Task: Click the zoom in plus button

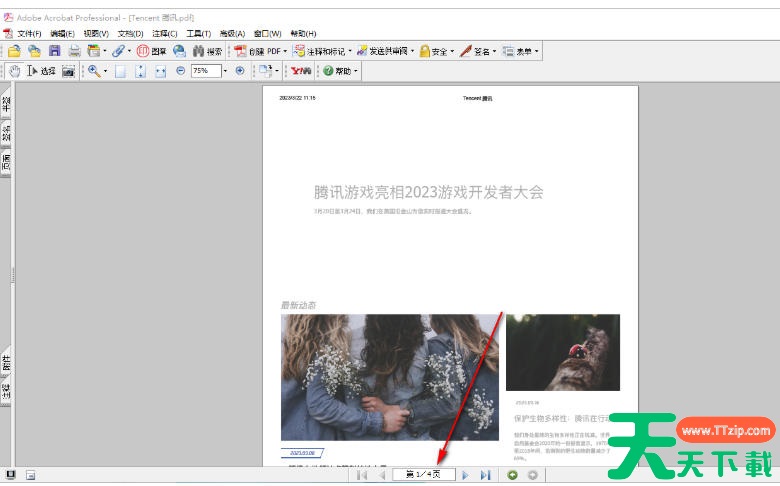Action: 239,71
